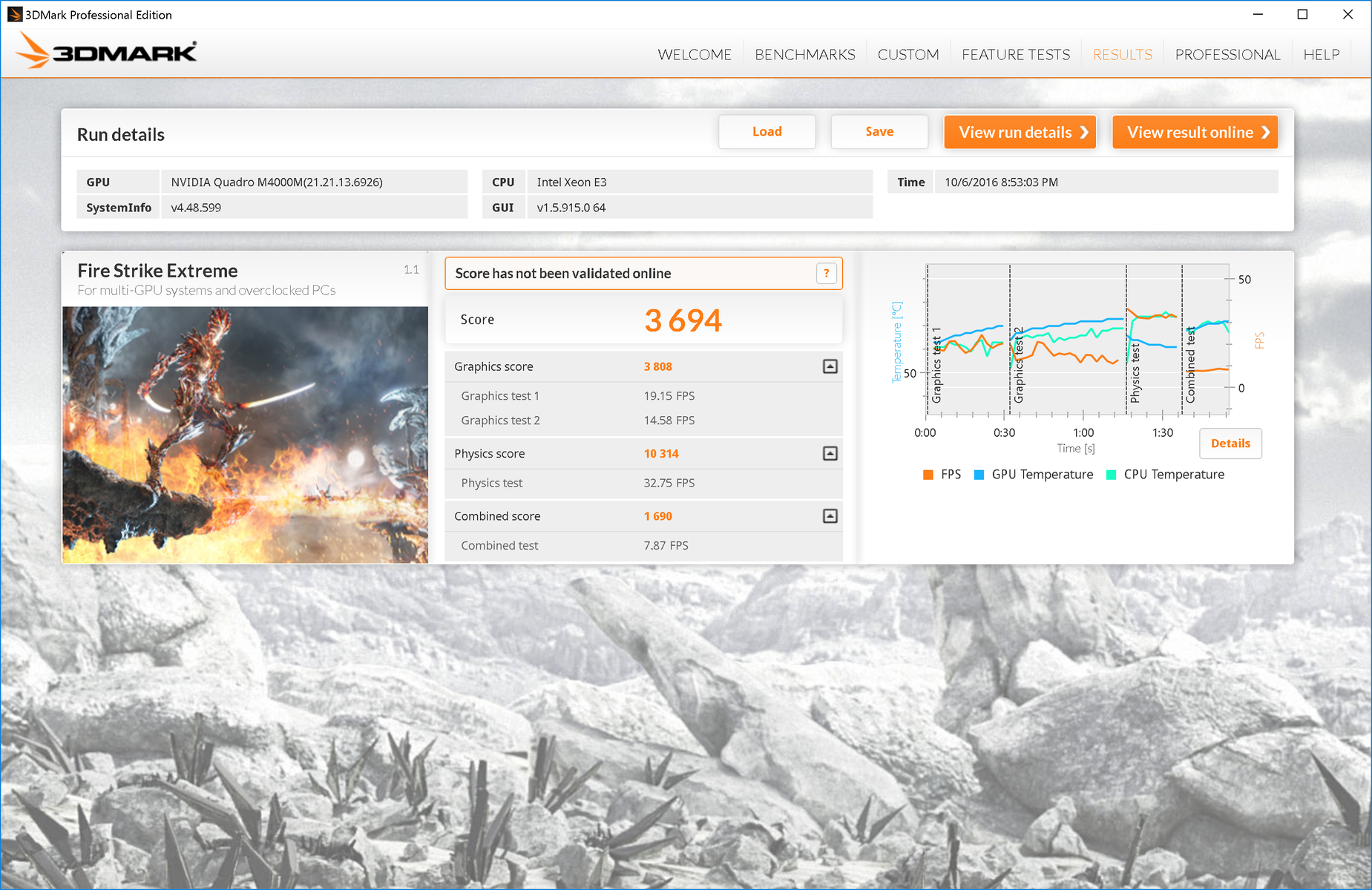
Task: Click the Combined test chart marker
Action: 1190,365
